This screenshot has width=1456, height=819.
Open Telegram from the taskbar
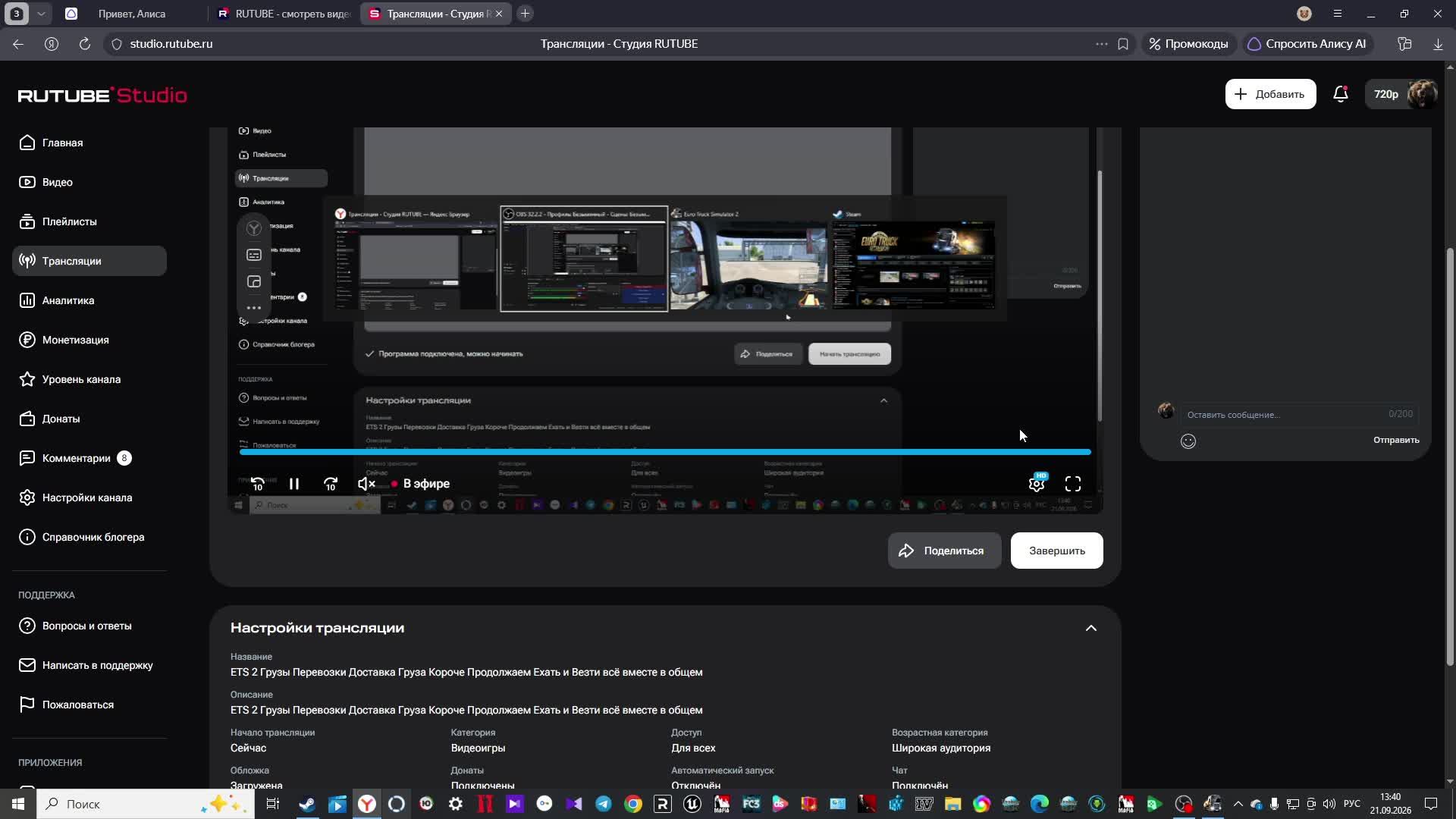603,804
